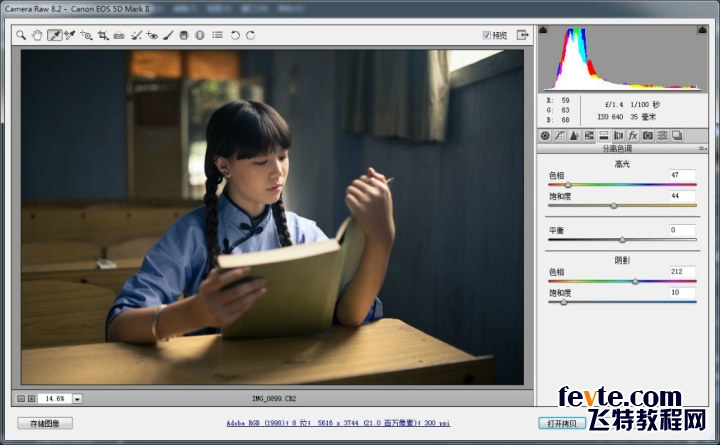This screenshot has height=445, width=720.
Task: Toggle highlight clipping warning in histogram
Action: click(702, 30)
